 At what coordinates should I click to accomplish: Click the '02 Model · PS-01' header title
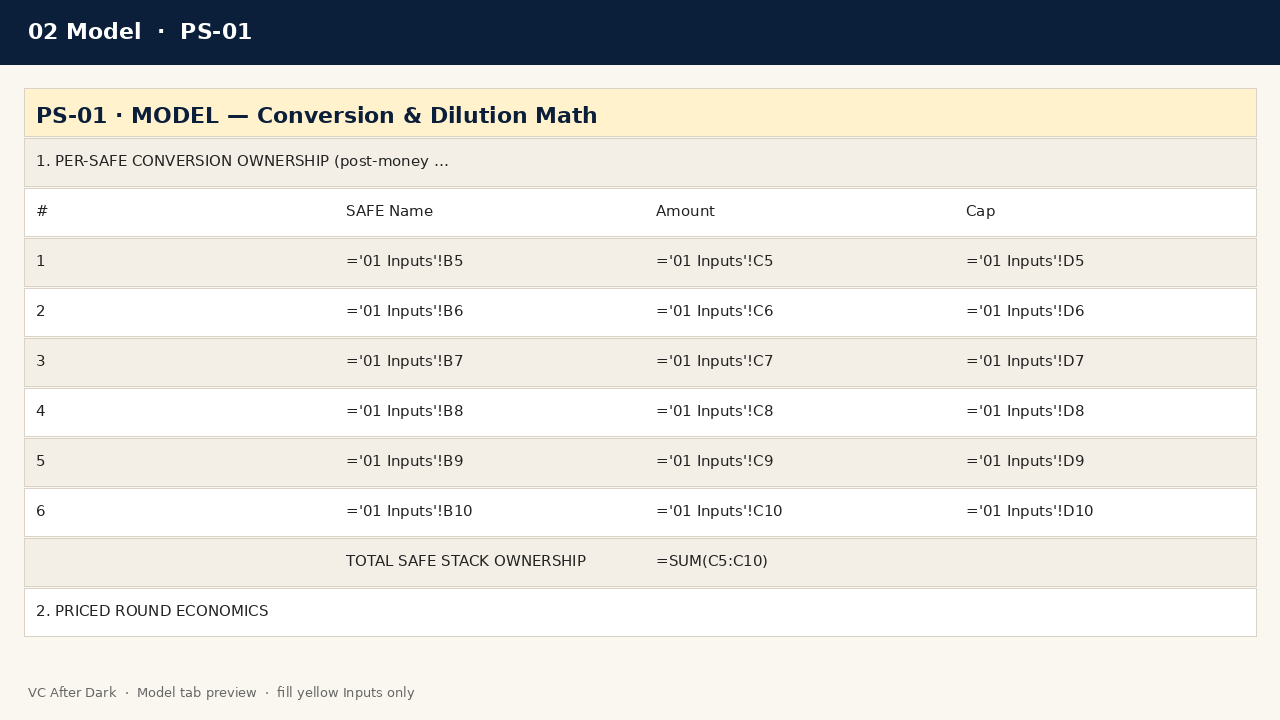[140, 32]
